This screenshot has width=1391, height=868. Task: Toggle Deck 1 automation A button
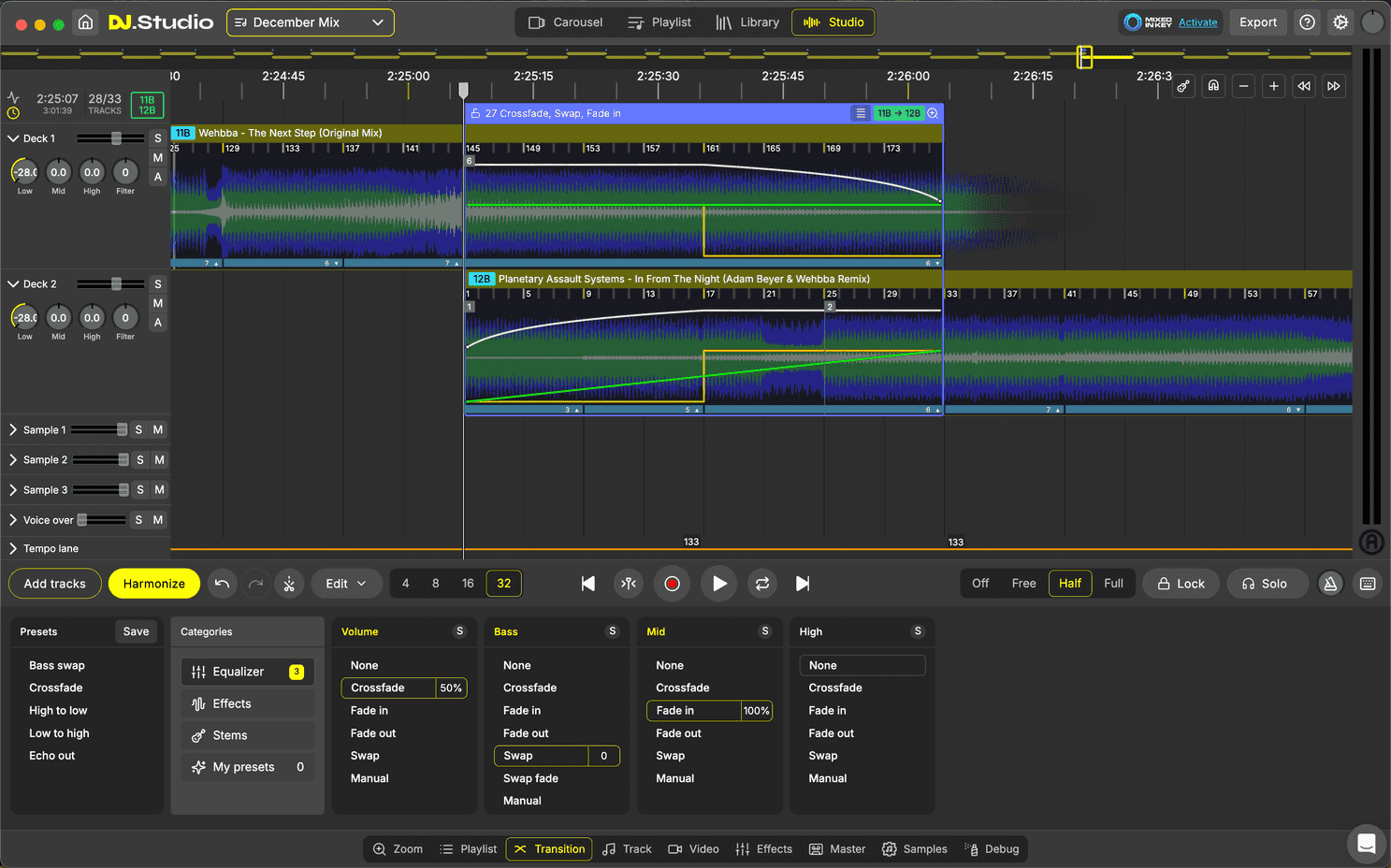coord(158,177)
